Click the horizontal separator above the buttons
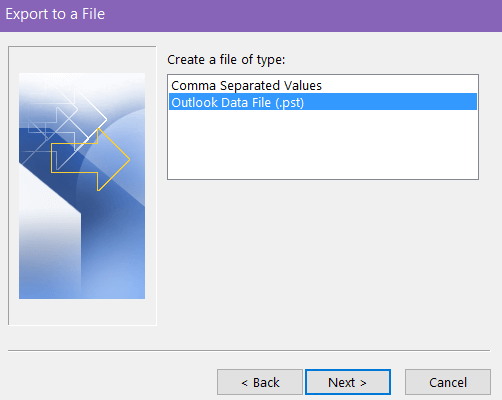Viewport: 502px width, 400px height. (x=249, y=350)
